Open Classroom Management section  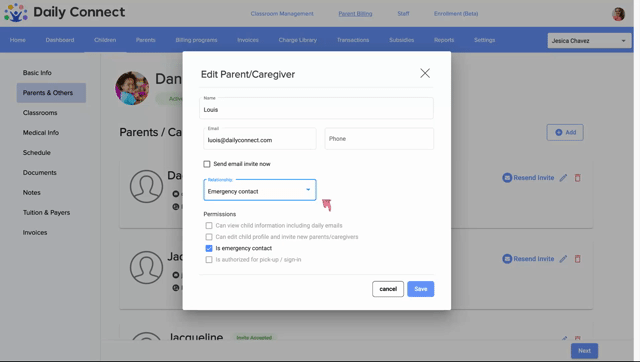[282, 13]
